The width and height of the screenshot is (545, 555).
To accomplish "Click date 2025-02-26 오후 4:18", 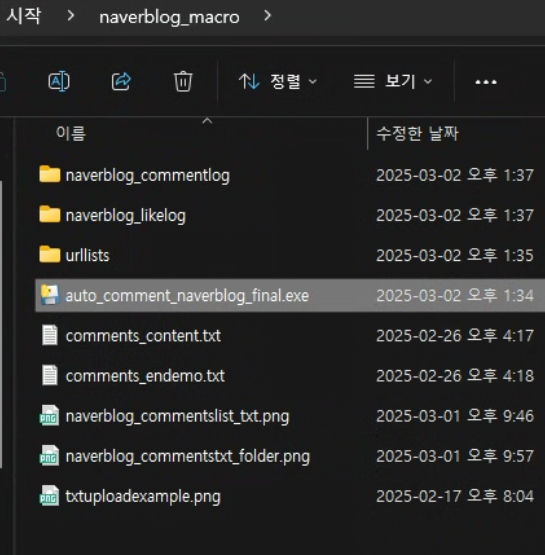I will 455,376.
